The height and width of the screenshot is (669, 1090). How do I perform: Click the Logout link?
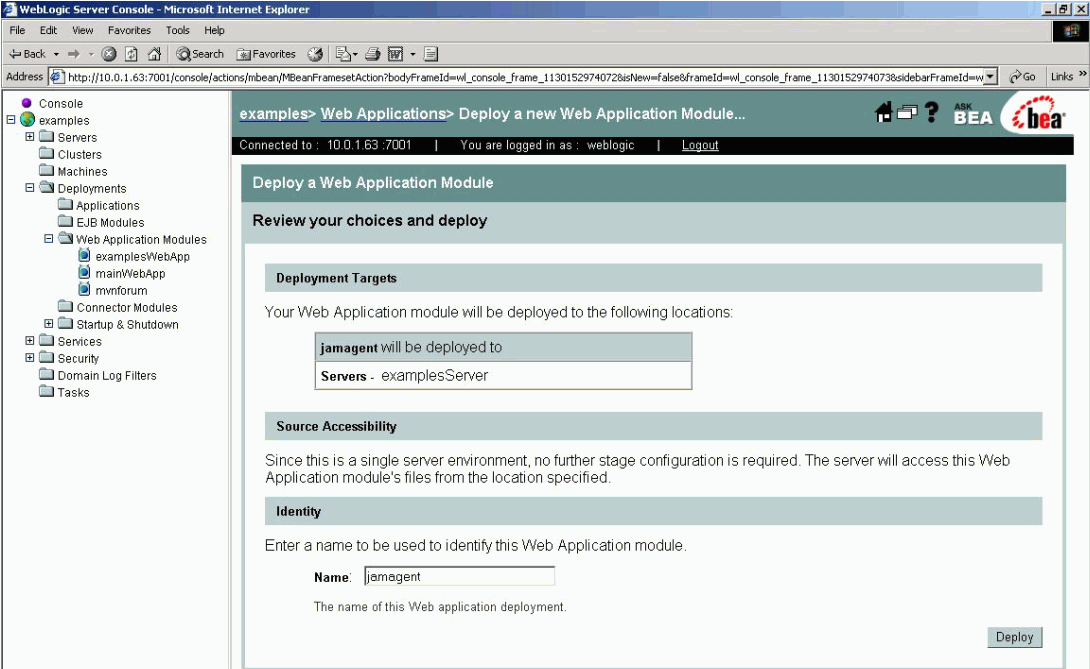coord(700,145)
